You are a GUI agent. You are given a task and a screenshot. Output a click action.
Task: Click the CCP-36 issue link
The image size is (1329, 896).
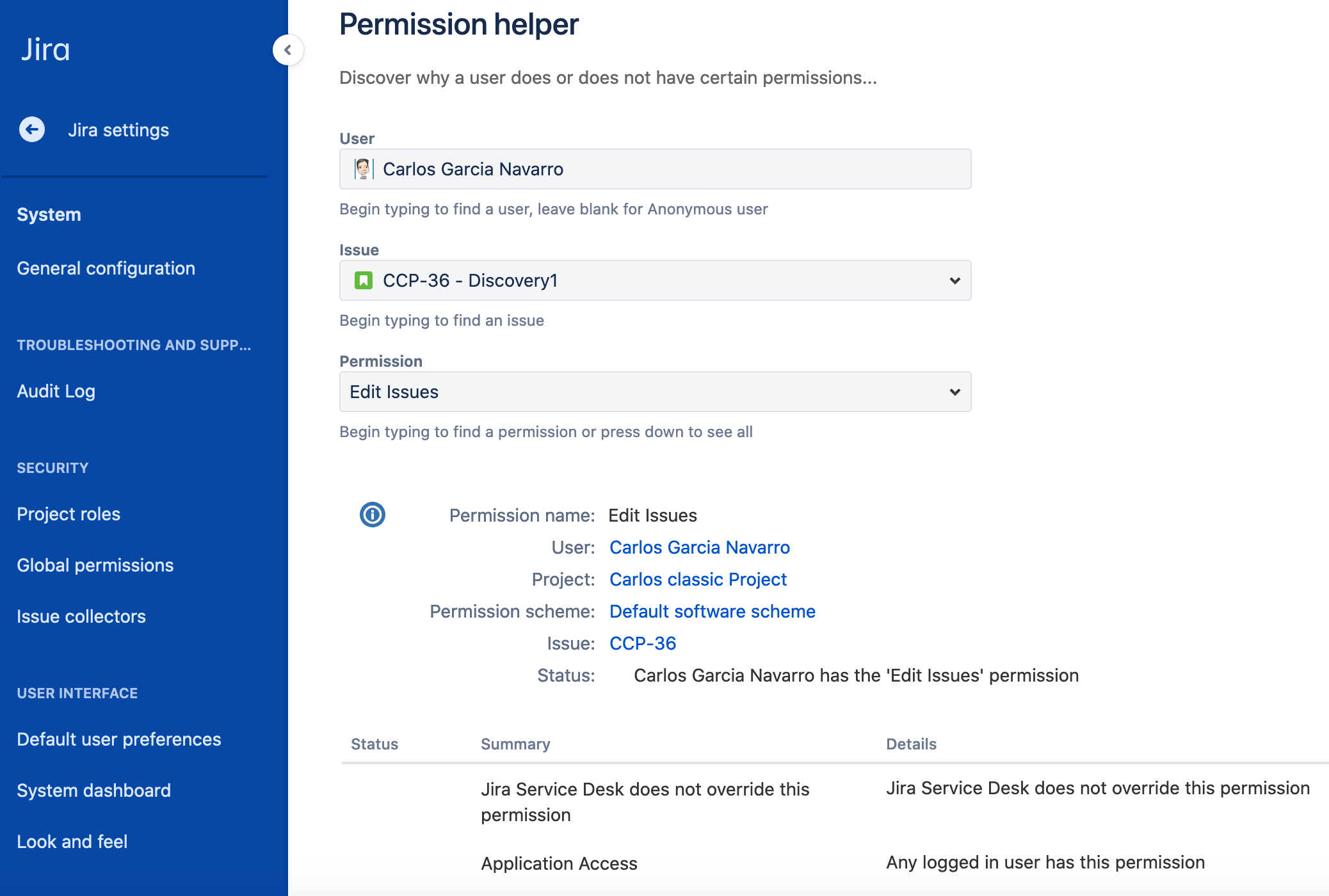(x=642, y=643)
